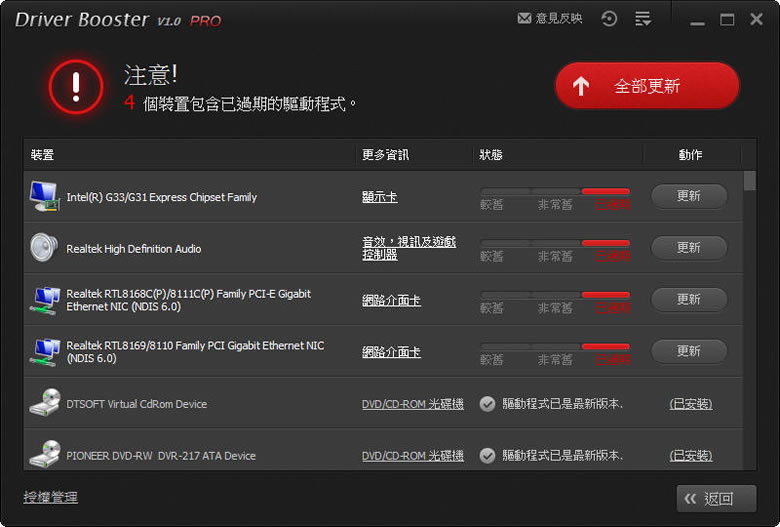780x527 pixels.
Task: Update the Intel G33/G31 chipset driver
Action: pos(689,196)
